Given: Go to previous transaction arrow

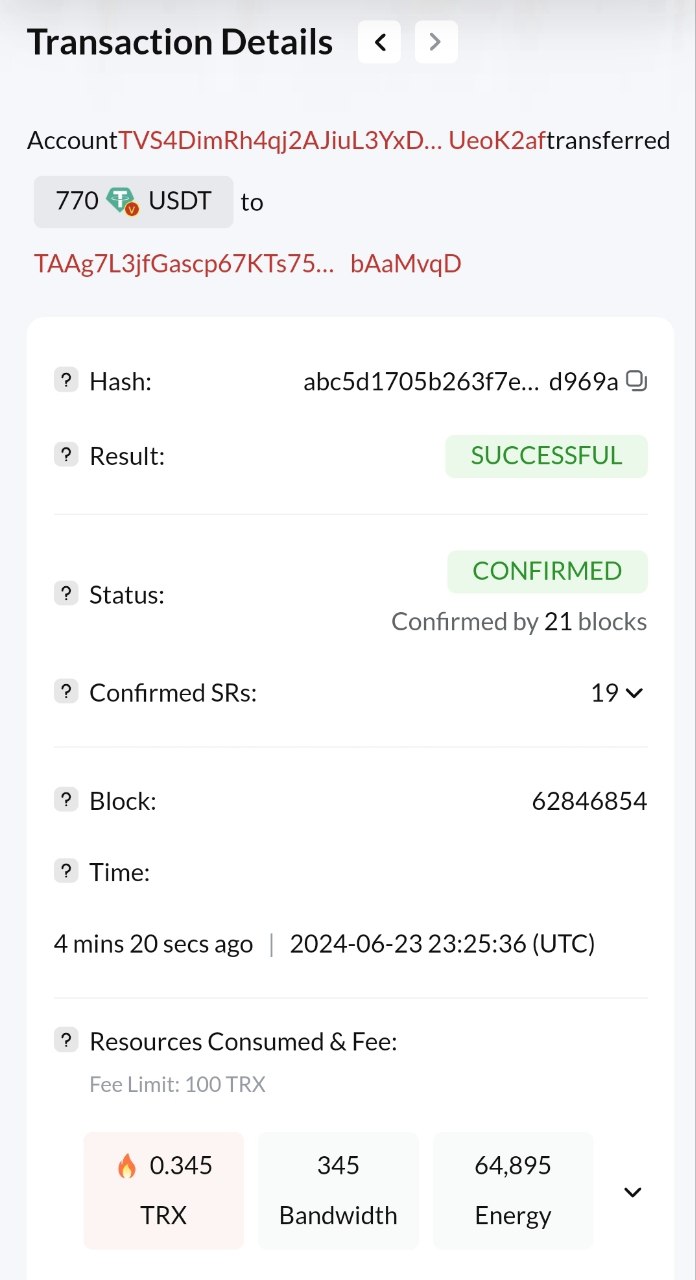Looking at the screenshot, I should coord(379,42).
